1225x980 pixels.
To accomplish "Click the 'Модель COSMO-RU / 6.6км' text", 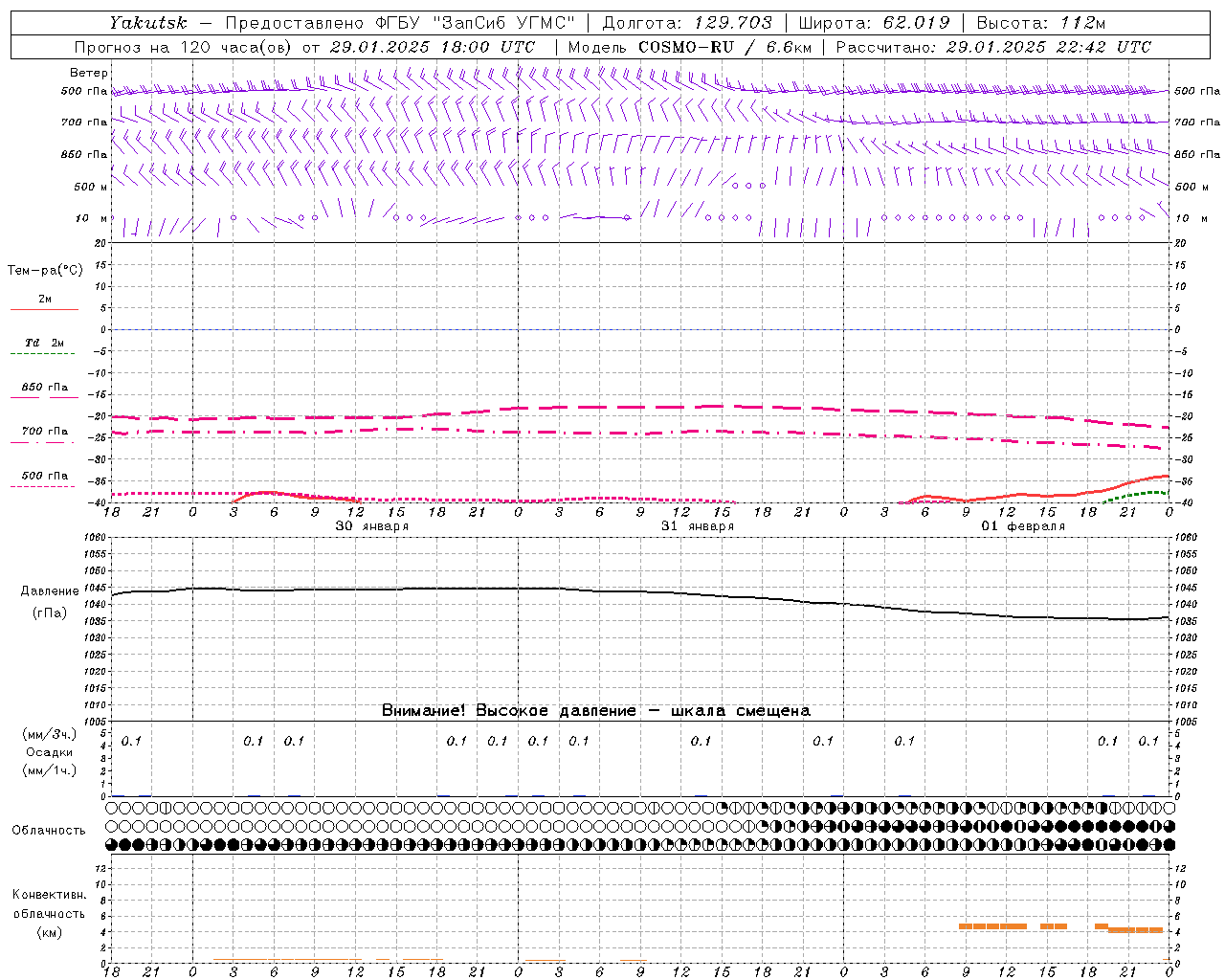I will coord(690,47).
